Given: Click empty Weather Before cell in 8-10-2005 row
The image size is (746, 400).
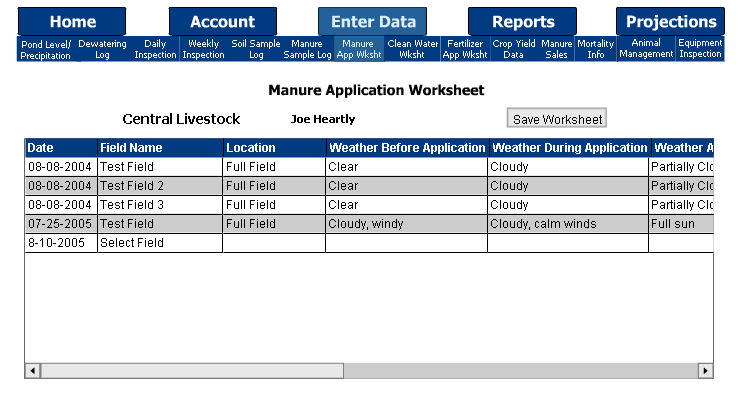Looking at the screenshot, I should 407,243.
